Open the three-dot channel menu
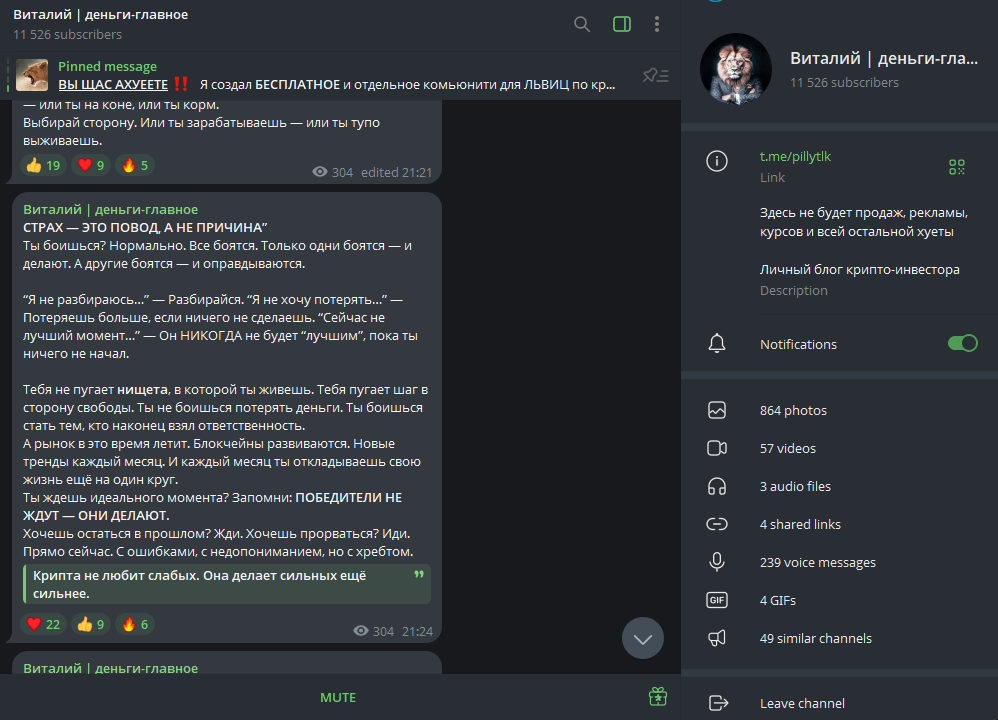This screenshot has height=720, width=998. 657,24
